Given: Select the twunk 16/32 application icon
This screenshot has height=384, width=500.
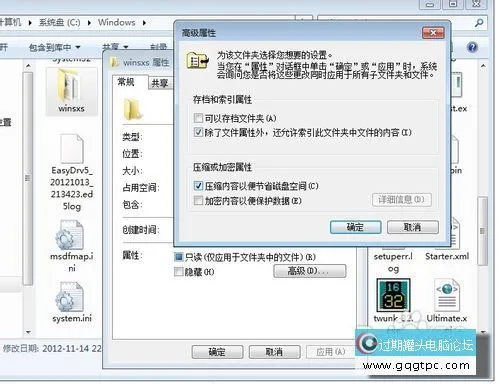Looking at the screenshot, I should coord(393,295).
